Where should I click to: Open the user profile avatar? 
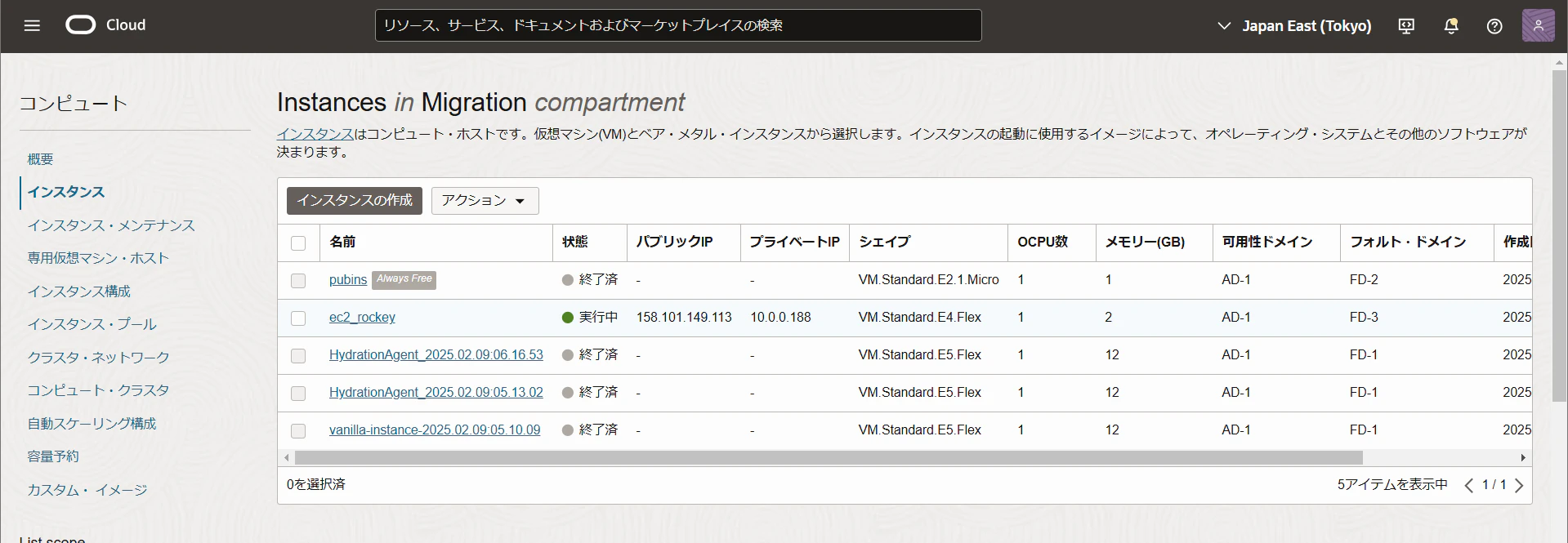(x=1538, y=25)
